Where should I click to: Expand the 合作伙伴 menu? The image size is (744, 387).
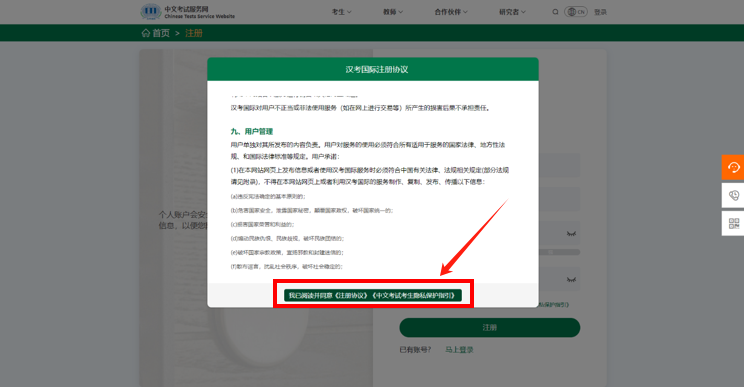pos(451,12)
